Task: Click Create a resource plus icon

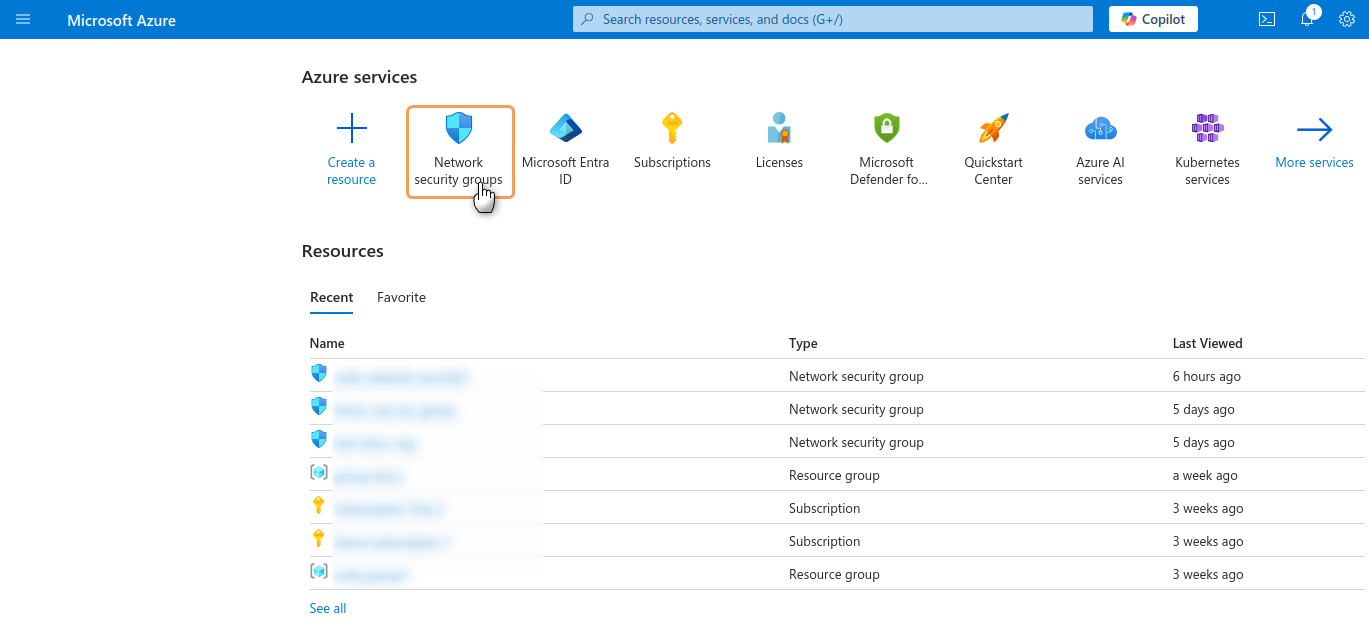Action: pyautogui.click(x=351, y=129)
